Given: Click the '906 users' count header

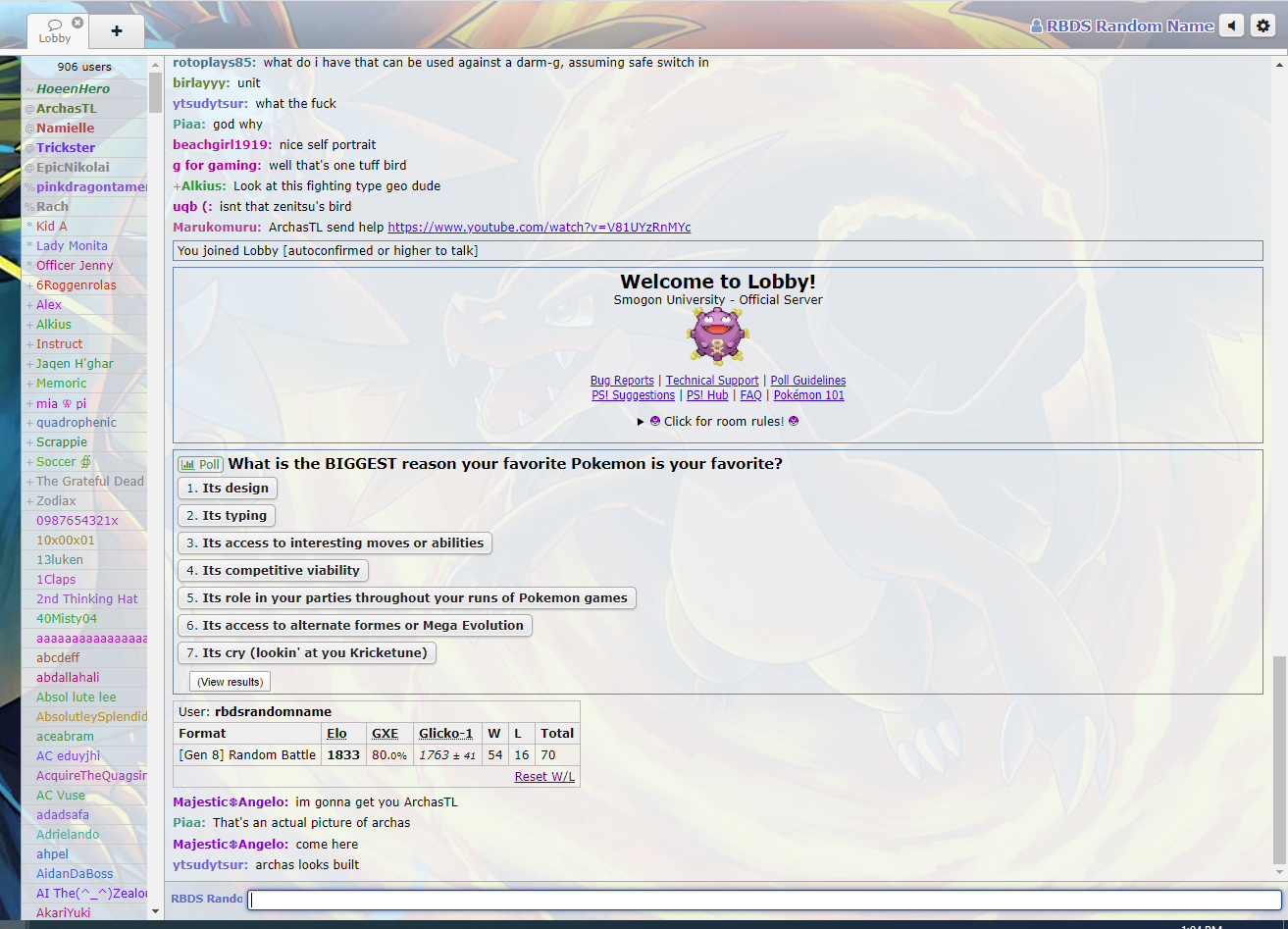Looking at the screenshot, I should tap(84, 67).
